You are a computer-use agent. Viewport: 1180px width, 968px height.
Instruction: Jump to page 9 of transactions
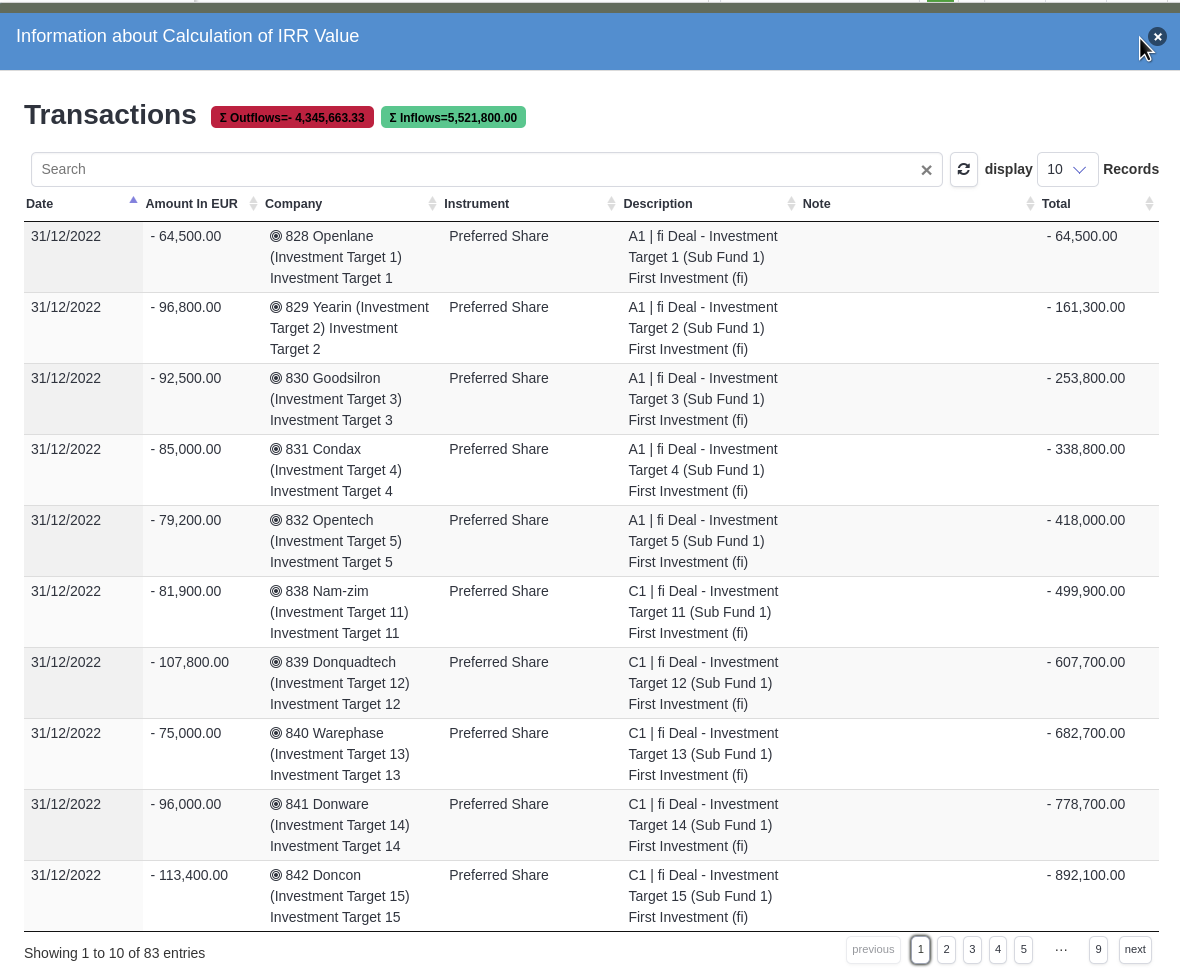[x=1098, y=950]
